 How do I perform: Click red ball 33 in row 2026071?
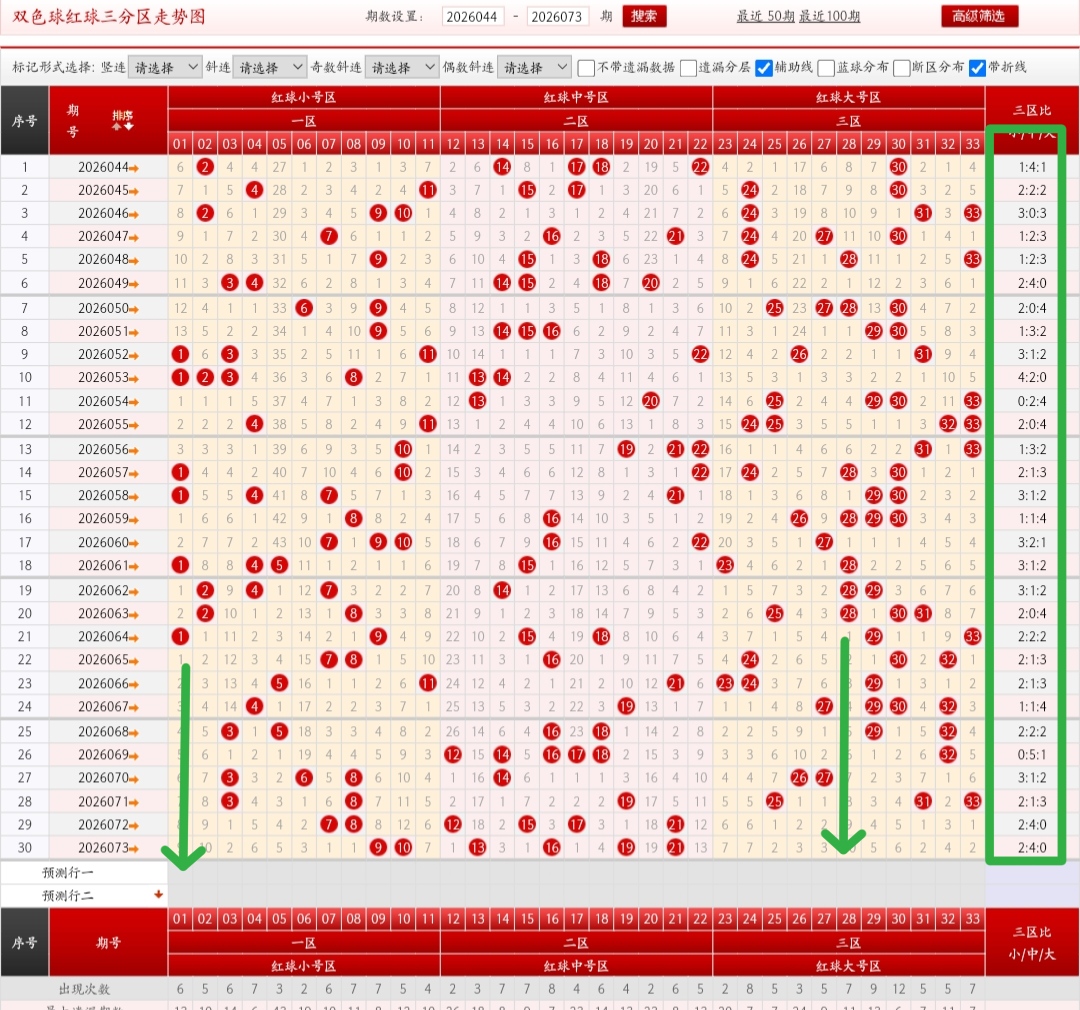click(x=973, y=801)
